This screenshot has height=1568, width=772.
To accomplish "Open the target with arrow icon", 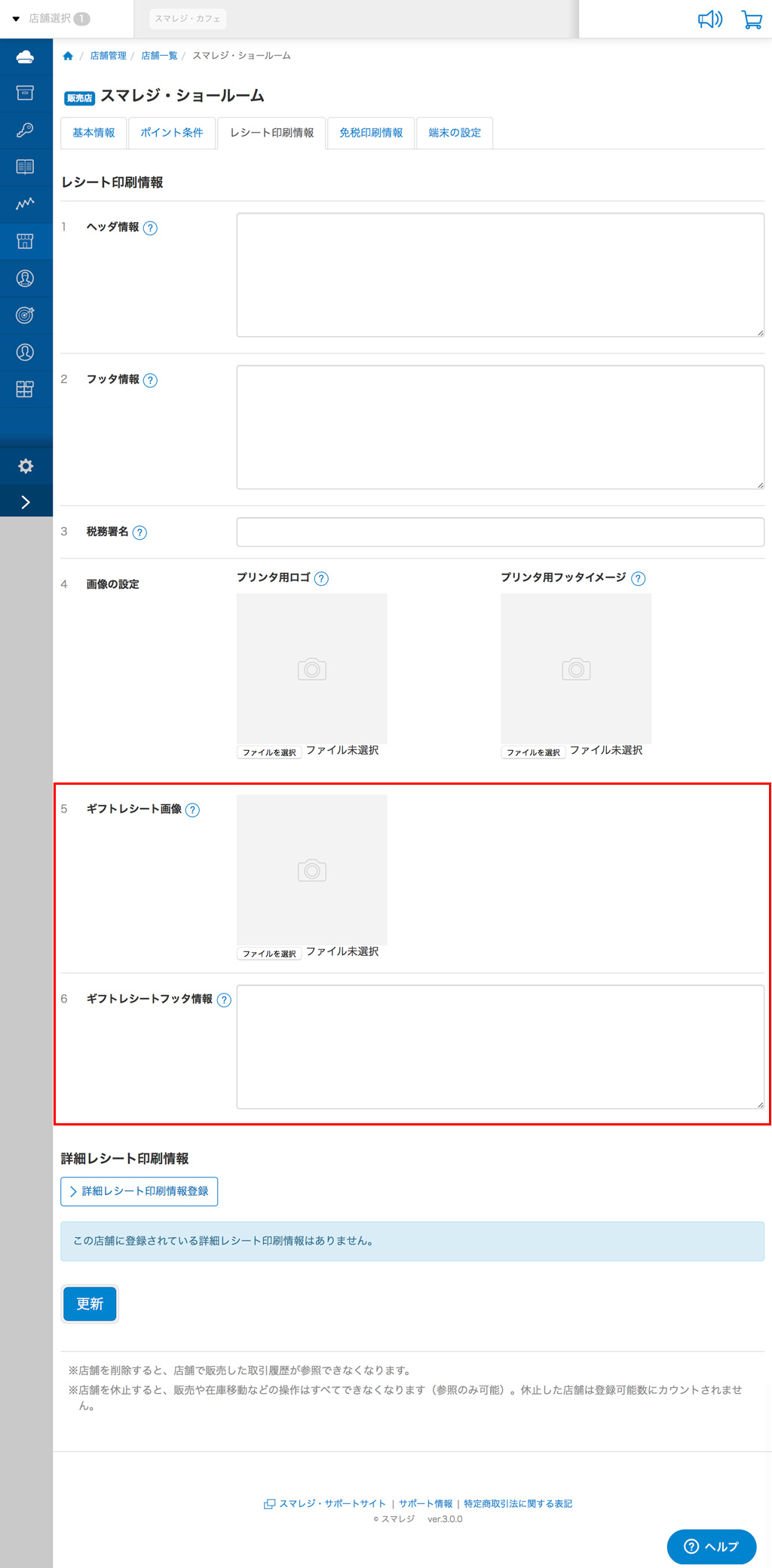I will [x=25, y=315].
